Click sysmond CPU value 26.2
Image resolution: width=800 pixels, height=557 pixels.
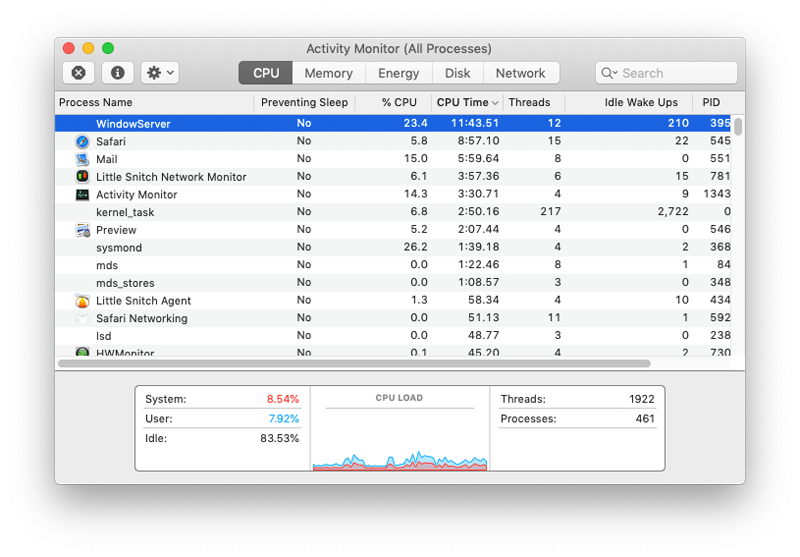(415, 247)
